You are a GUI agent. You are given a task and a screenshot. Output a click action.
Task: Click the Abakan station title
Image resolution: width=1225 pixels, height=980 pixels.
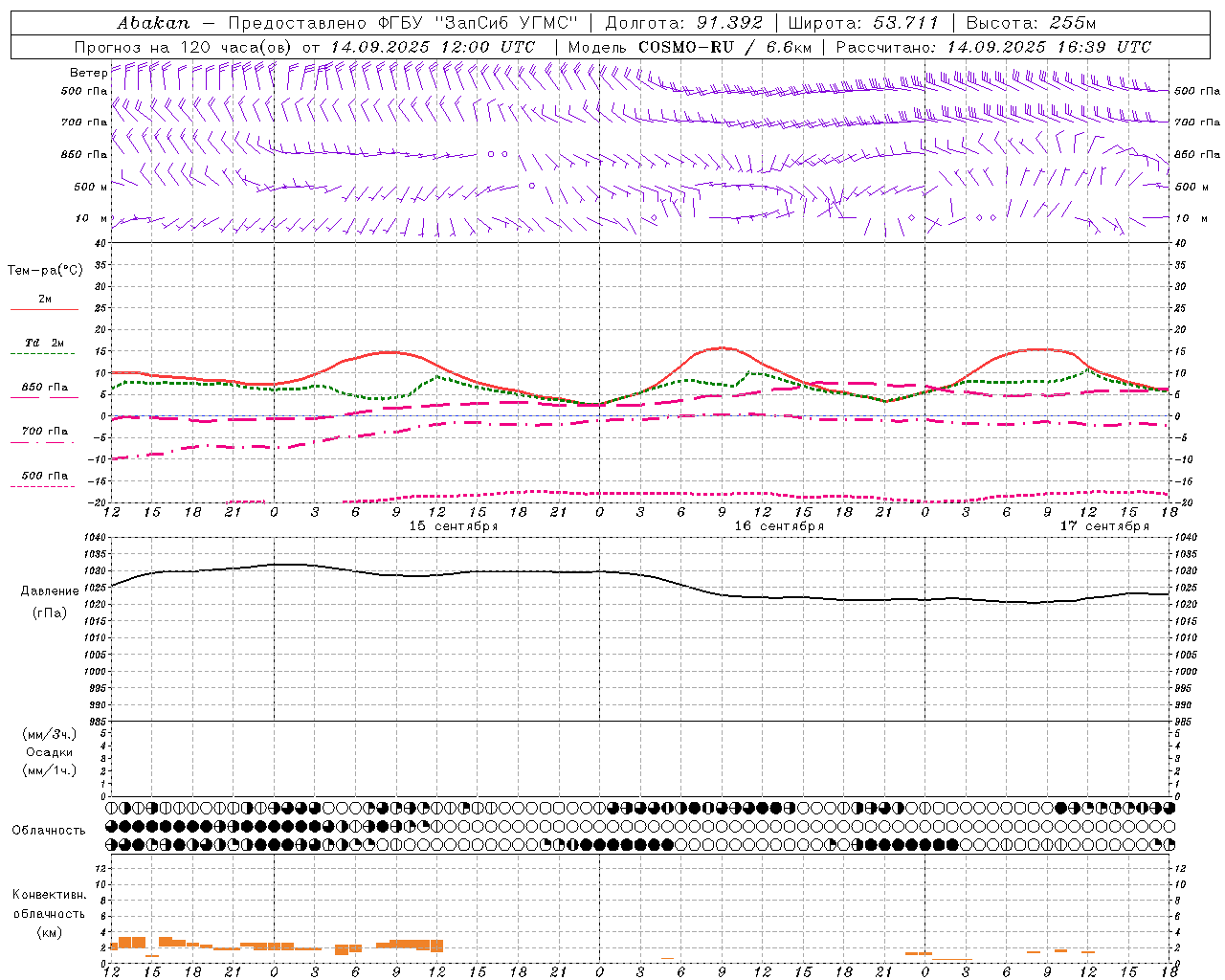tap(153, 23)
